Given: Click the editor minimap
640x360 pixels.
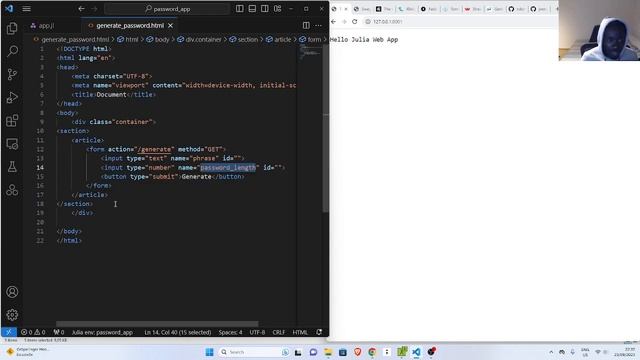Looking at the screenshot, I should click(x=310, y=53).
